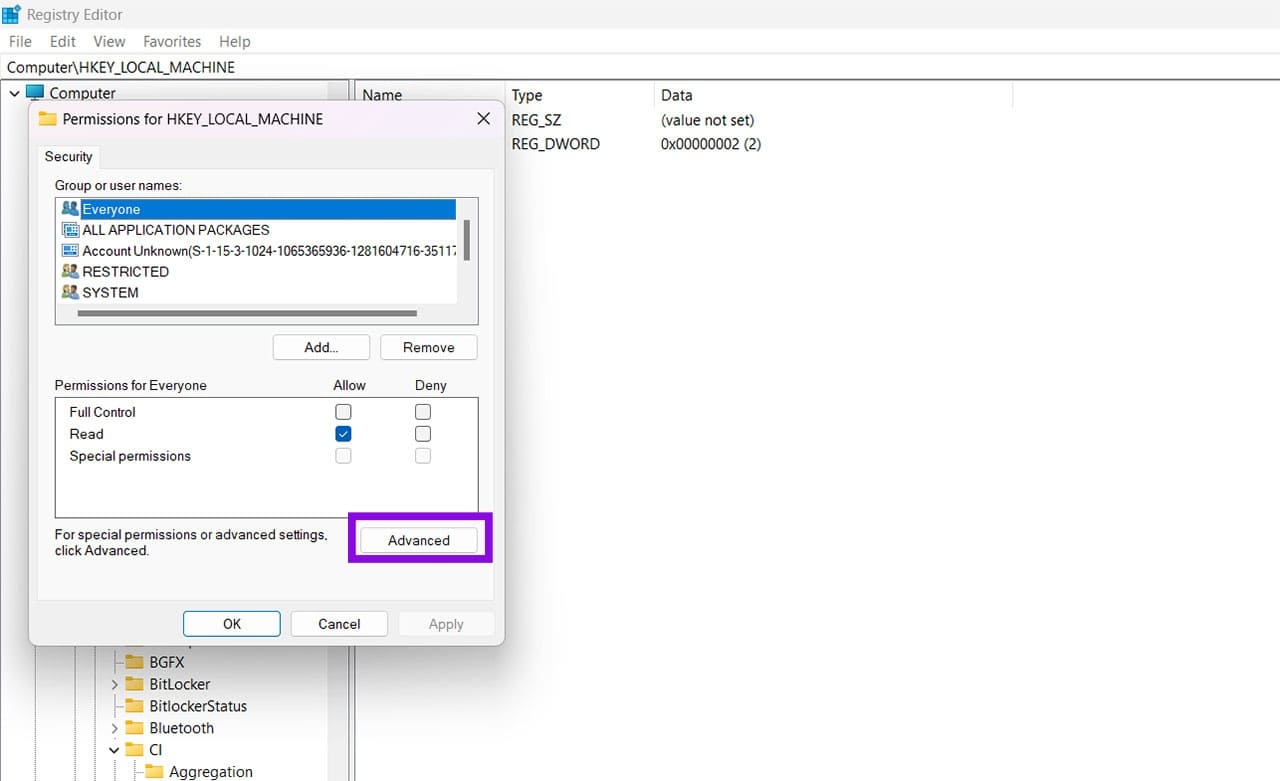Confirm the dialog with OK
The width and height of the screenshot is (1280, 781).
[232, 624]
